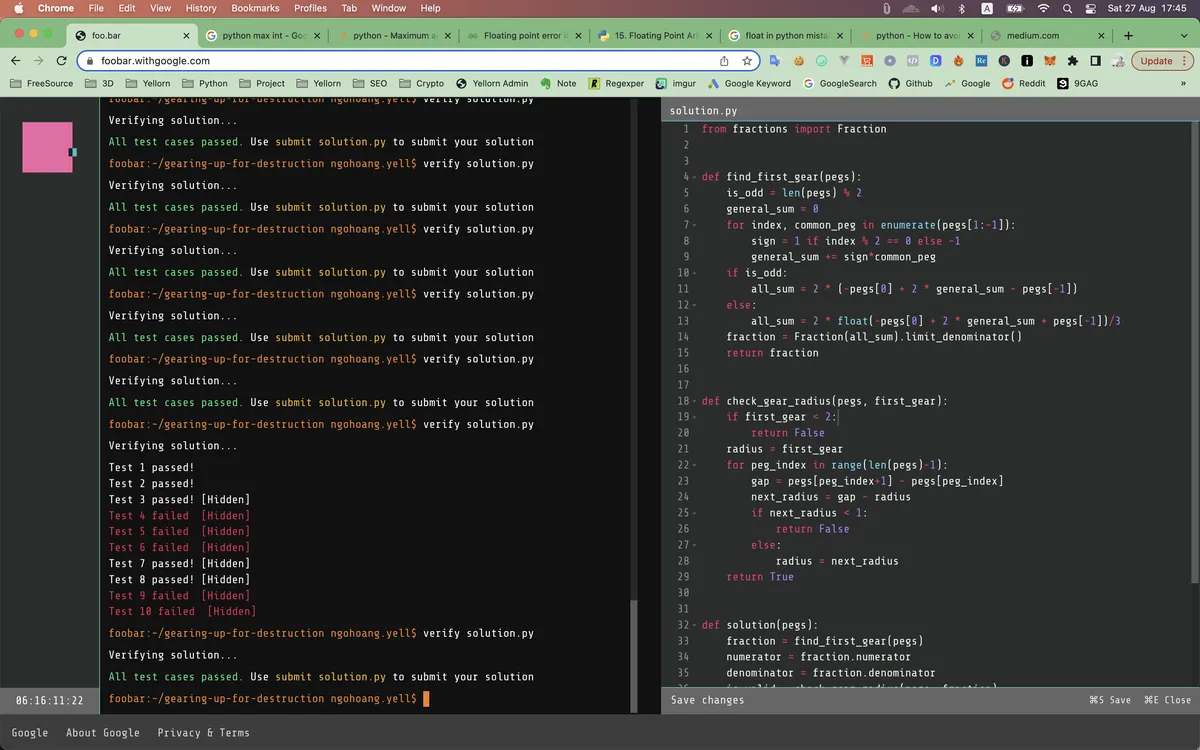
Task: Click the terminal scrollbar thumb
Action: [x=632, y=656]
